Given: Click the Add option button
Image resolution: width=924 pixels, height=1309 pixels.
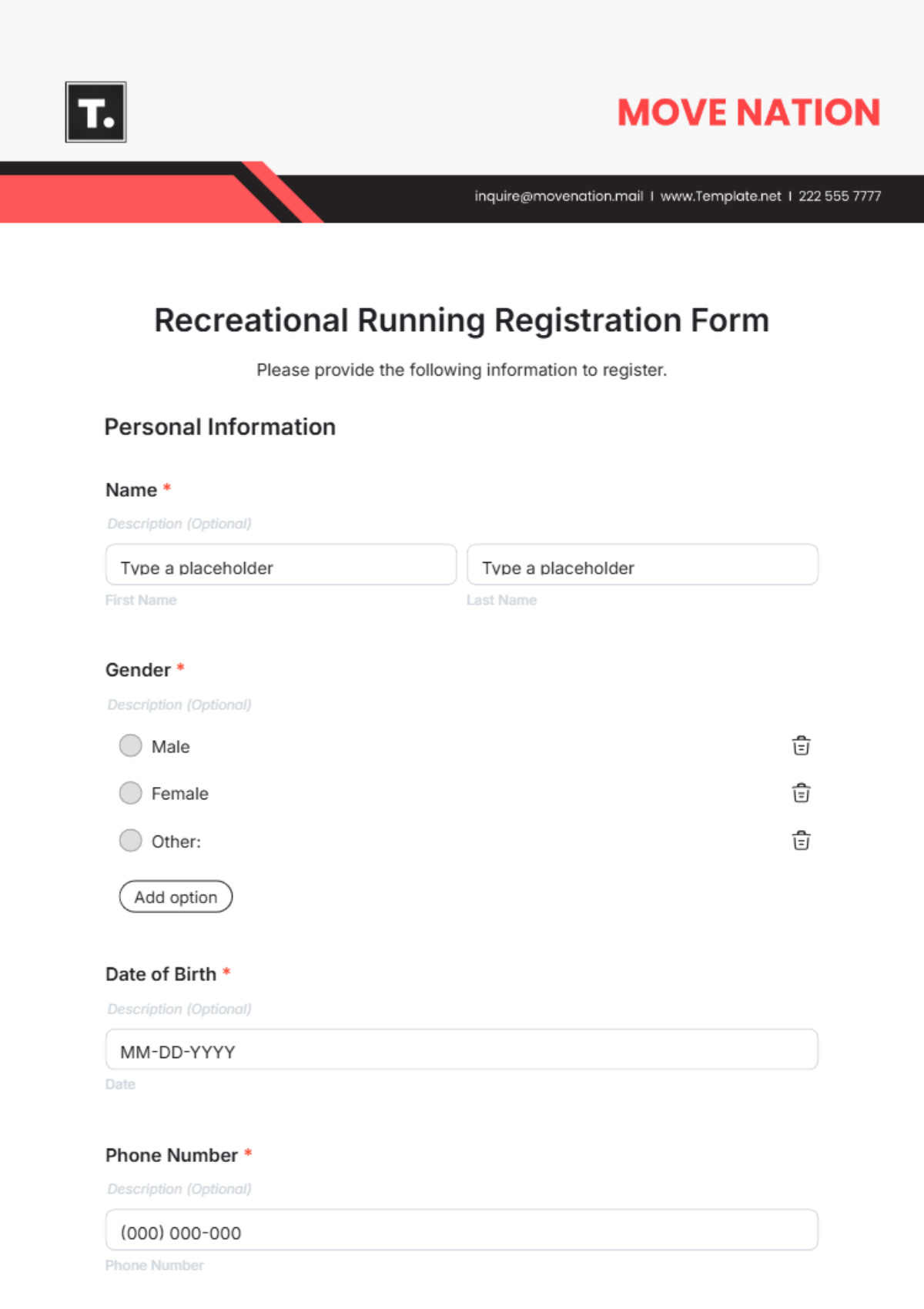Looking at the screenshot, I should (x=176, y=896).
